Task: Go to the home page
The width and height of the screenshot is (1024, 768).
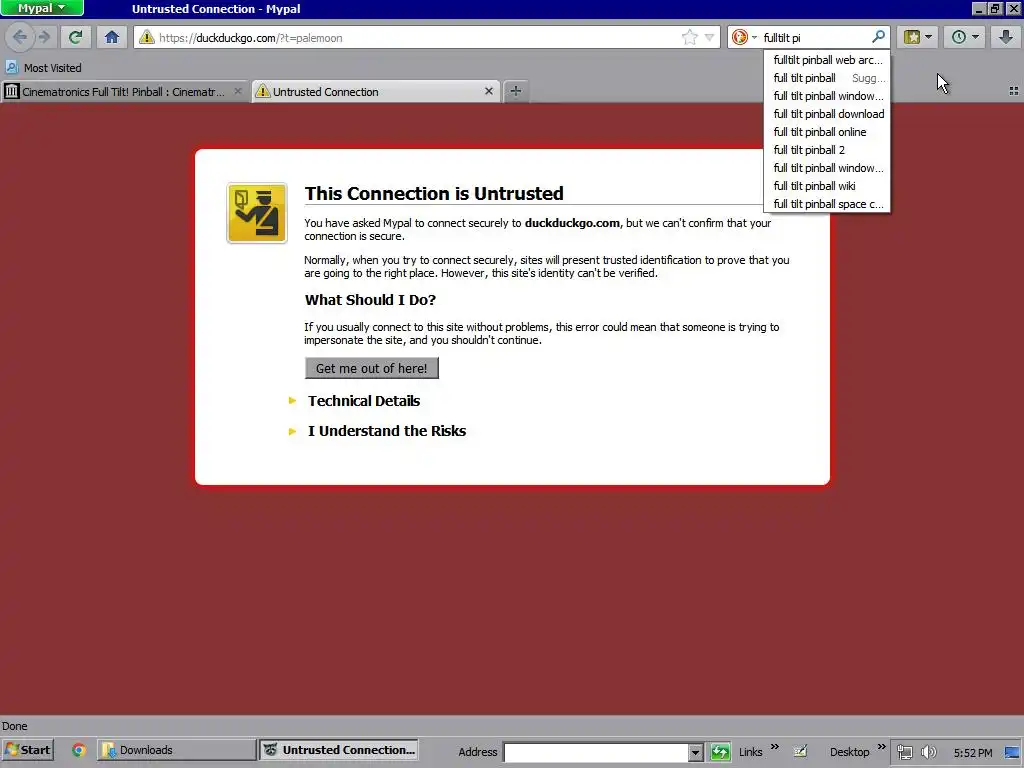Action: point(112,37)
